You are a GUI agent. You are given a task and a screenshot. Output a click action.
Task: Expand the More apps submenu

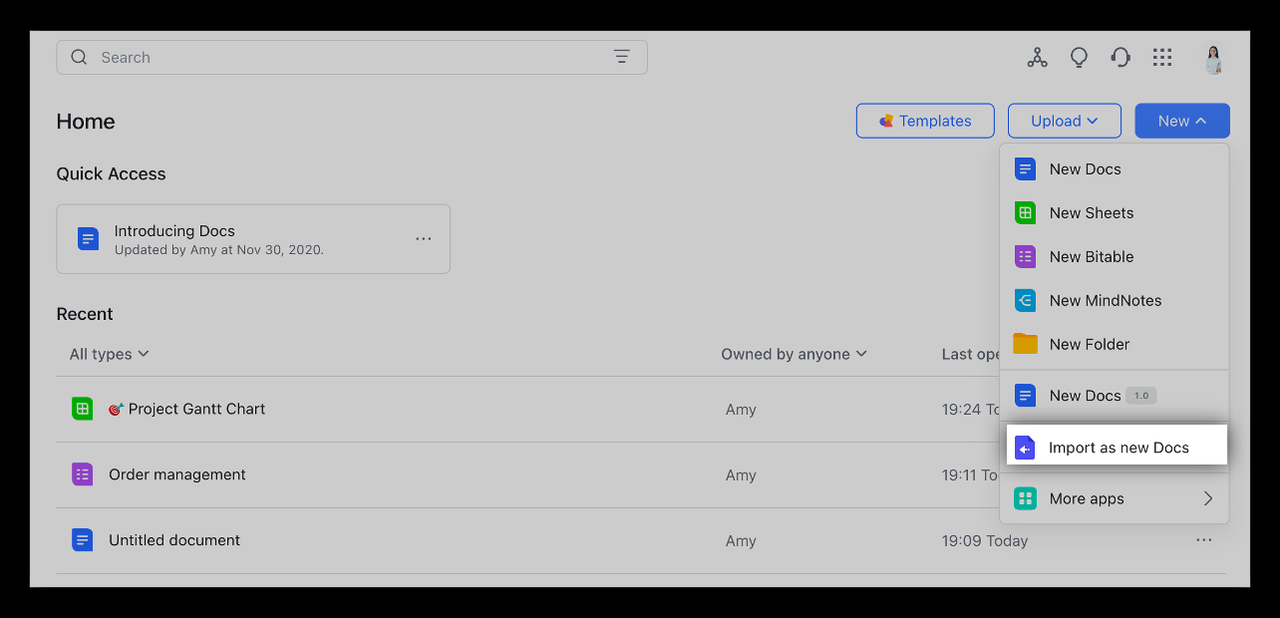(x=1114, y=499)
